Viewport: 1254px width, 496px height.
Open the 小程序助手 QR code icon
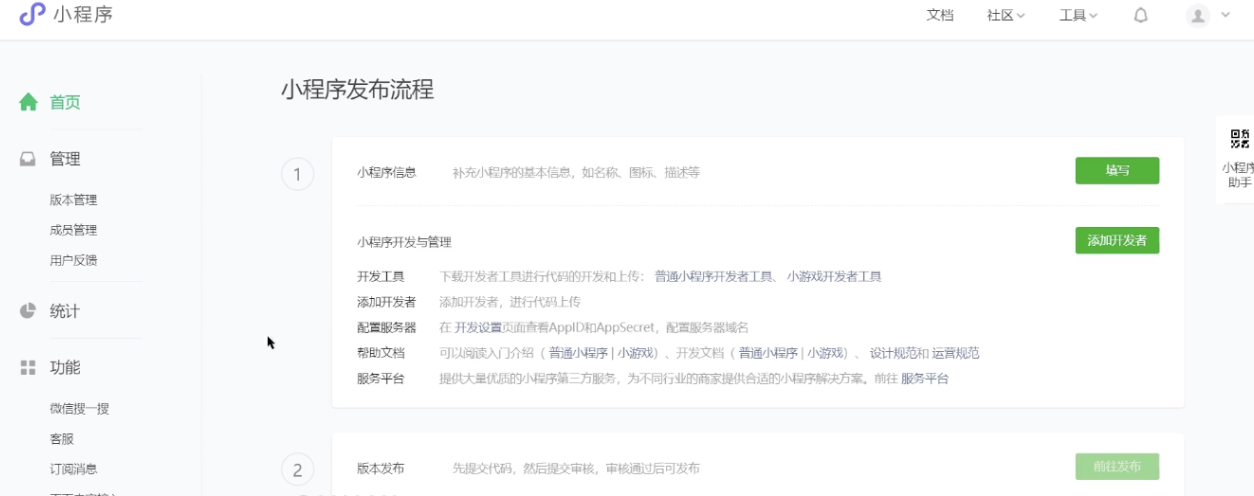(x=1240, y=139)
